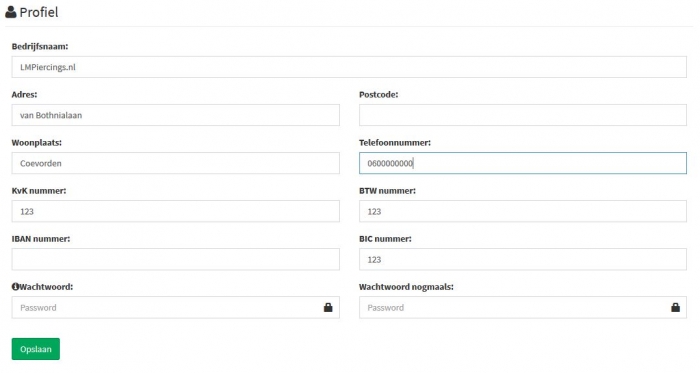Image resolution: width=700 pixels, height=373 pixels.
Task: Click the empty IBAN nummer field
Action: (x=175, y=260)
